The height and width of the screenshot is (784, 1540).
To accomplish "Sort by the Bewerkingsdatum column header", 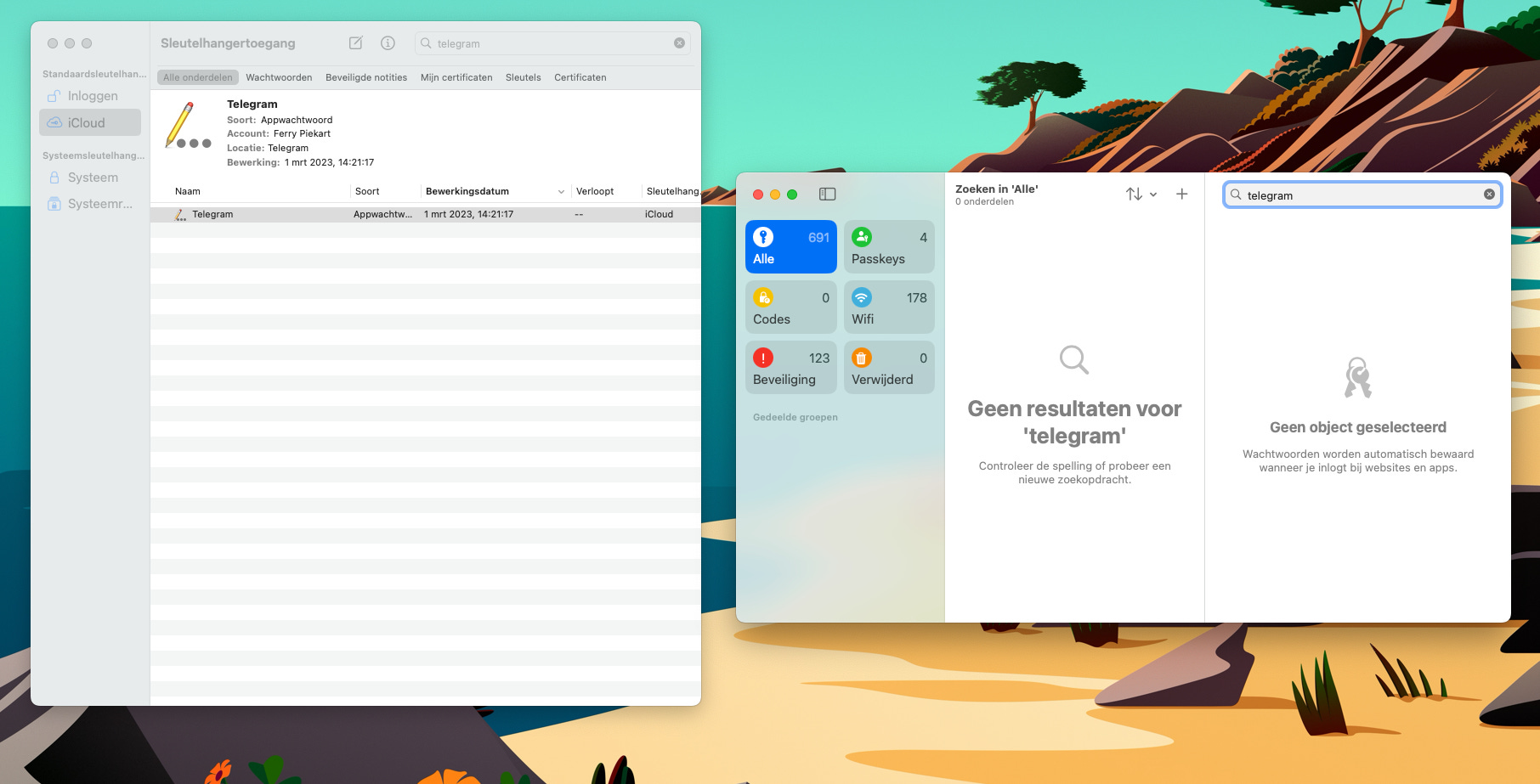I will (x=467, y=191).
